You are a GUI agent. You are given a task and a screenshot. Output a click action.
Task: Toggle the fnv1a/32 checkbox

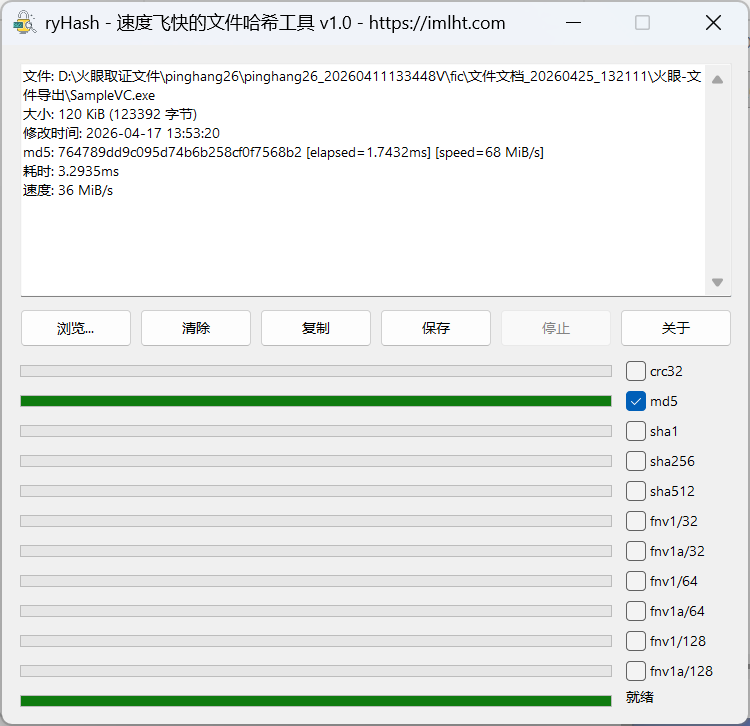(x=636, y=551)
